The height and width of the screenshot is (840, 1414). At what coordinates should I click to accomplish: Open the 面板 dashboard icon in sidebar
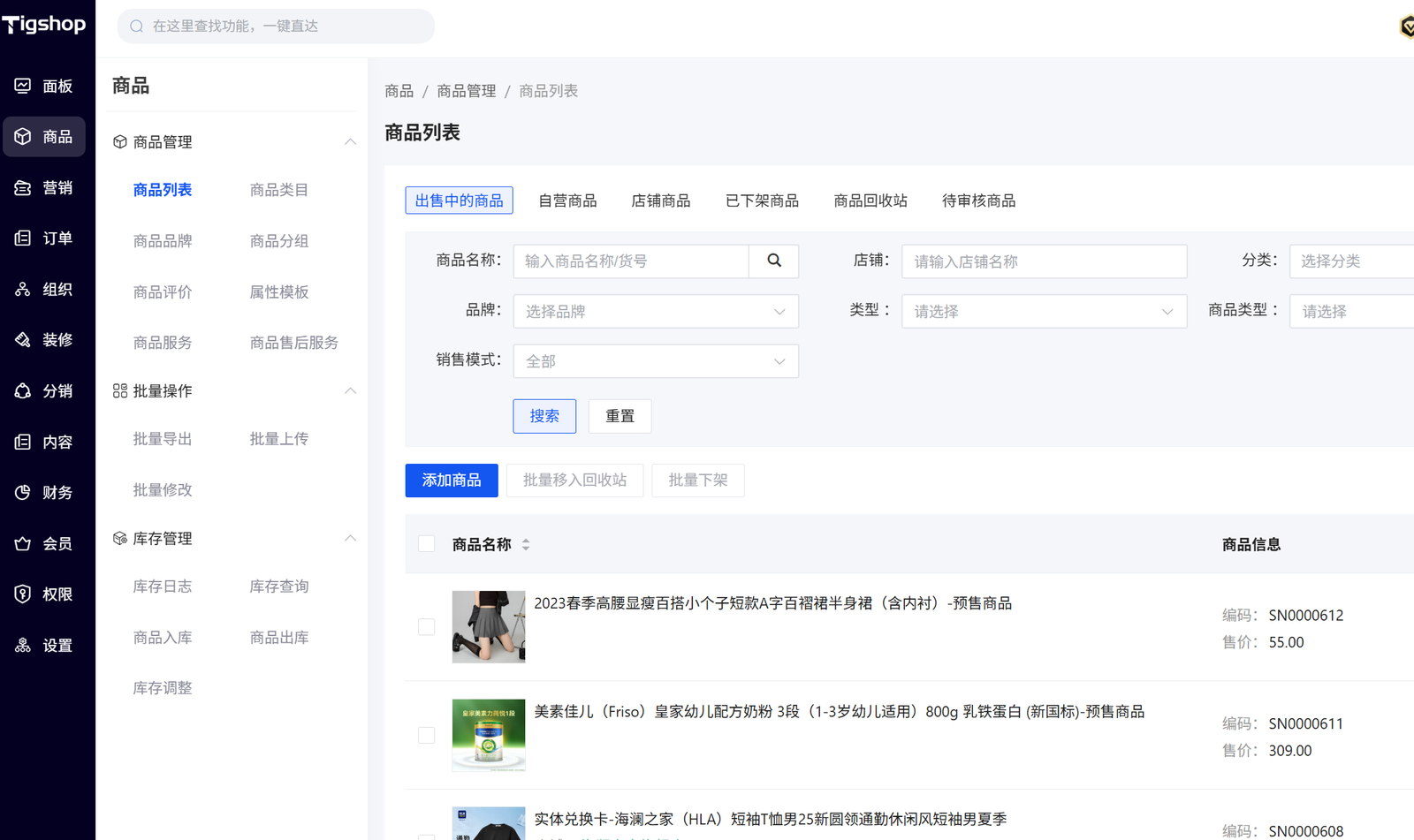(x=23, y=86)
